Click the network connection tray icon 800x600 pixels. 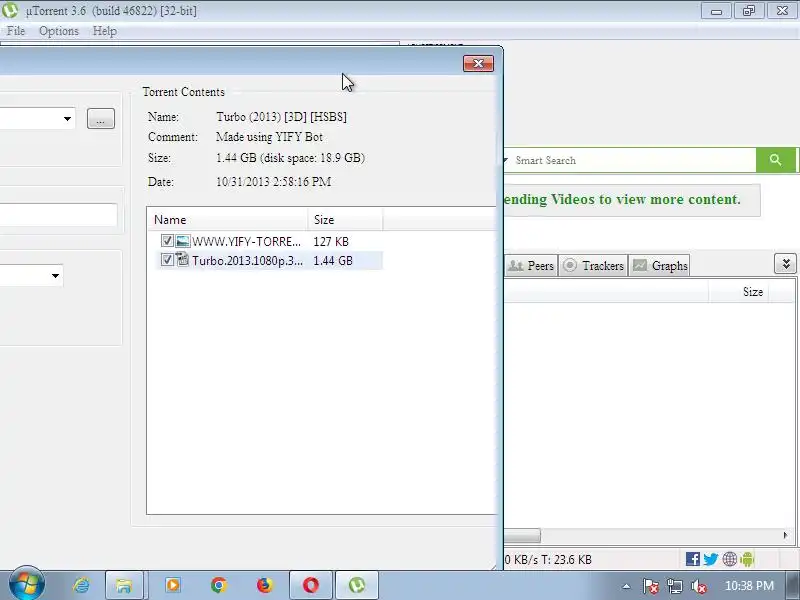tap(674, 586)
